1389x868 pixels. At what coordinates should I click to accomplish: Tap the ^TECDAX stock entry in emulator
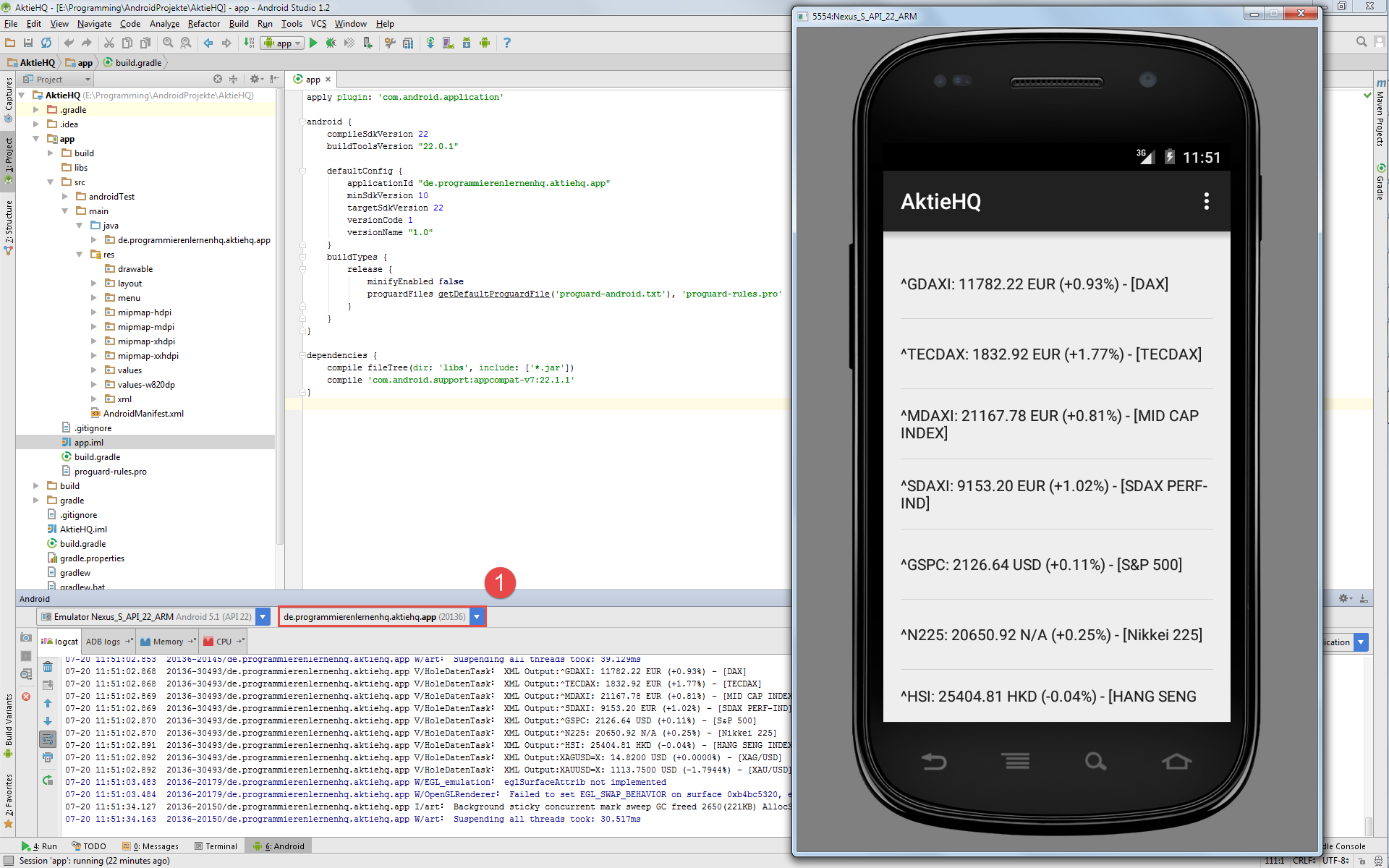[x=1056, y=354]
